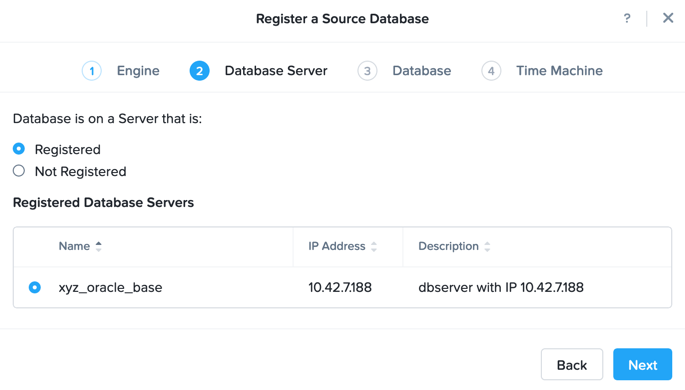Image resolution: width=685 pixels, height=390 pixels.
Task: Click the Back button
Action: (x=572, y=364)
